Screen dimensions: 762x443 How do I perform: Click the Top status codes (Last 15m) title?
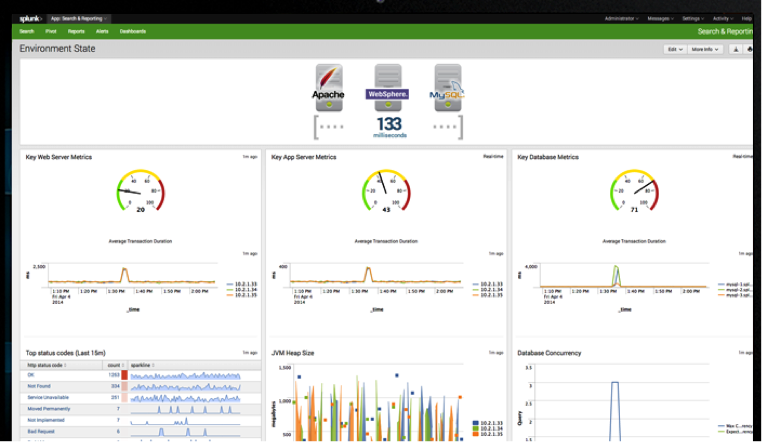point(66,353)
